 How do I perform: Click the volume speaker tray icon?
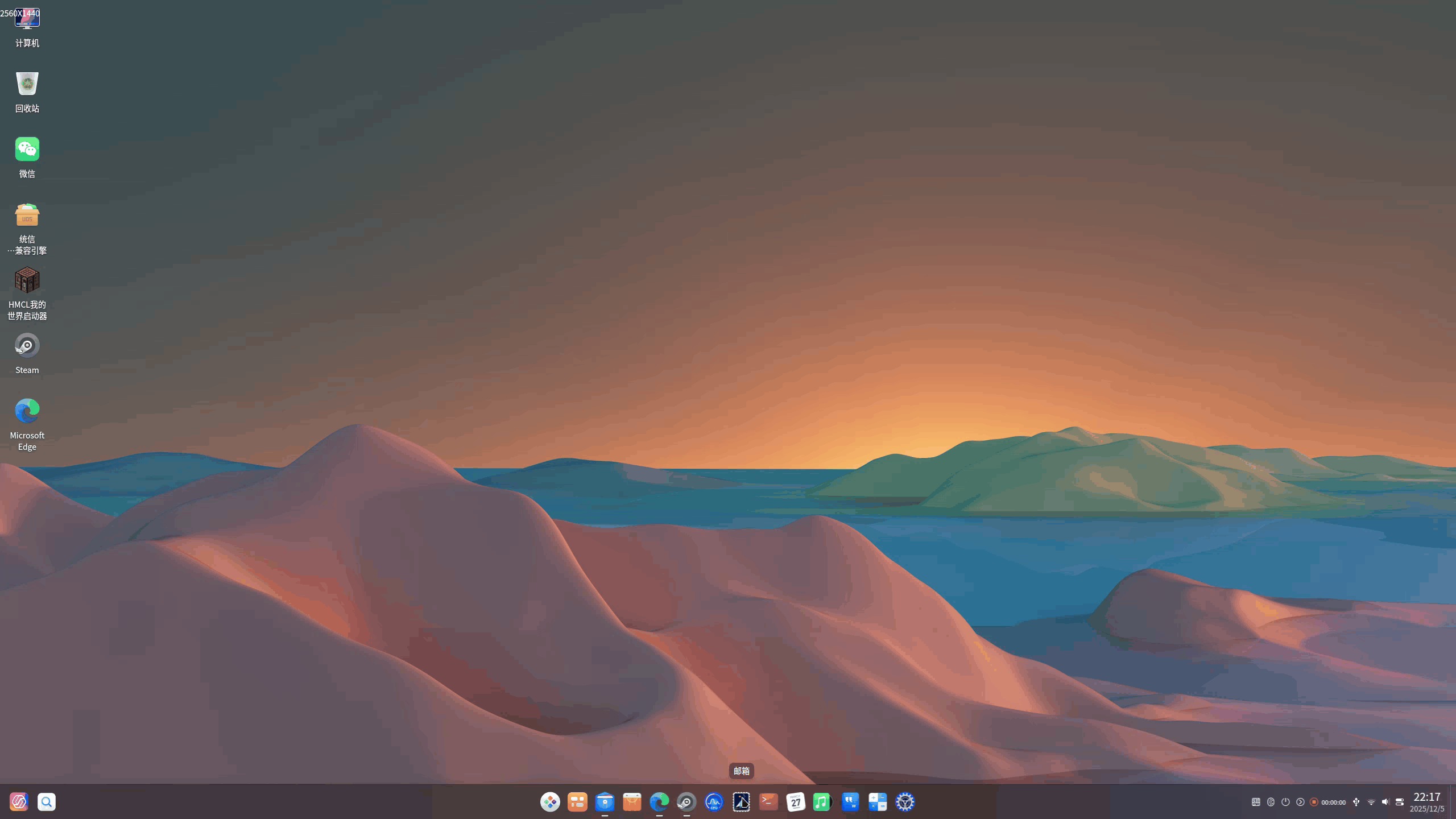pos(1385,802)
